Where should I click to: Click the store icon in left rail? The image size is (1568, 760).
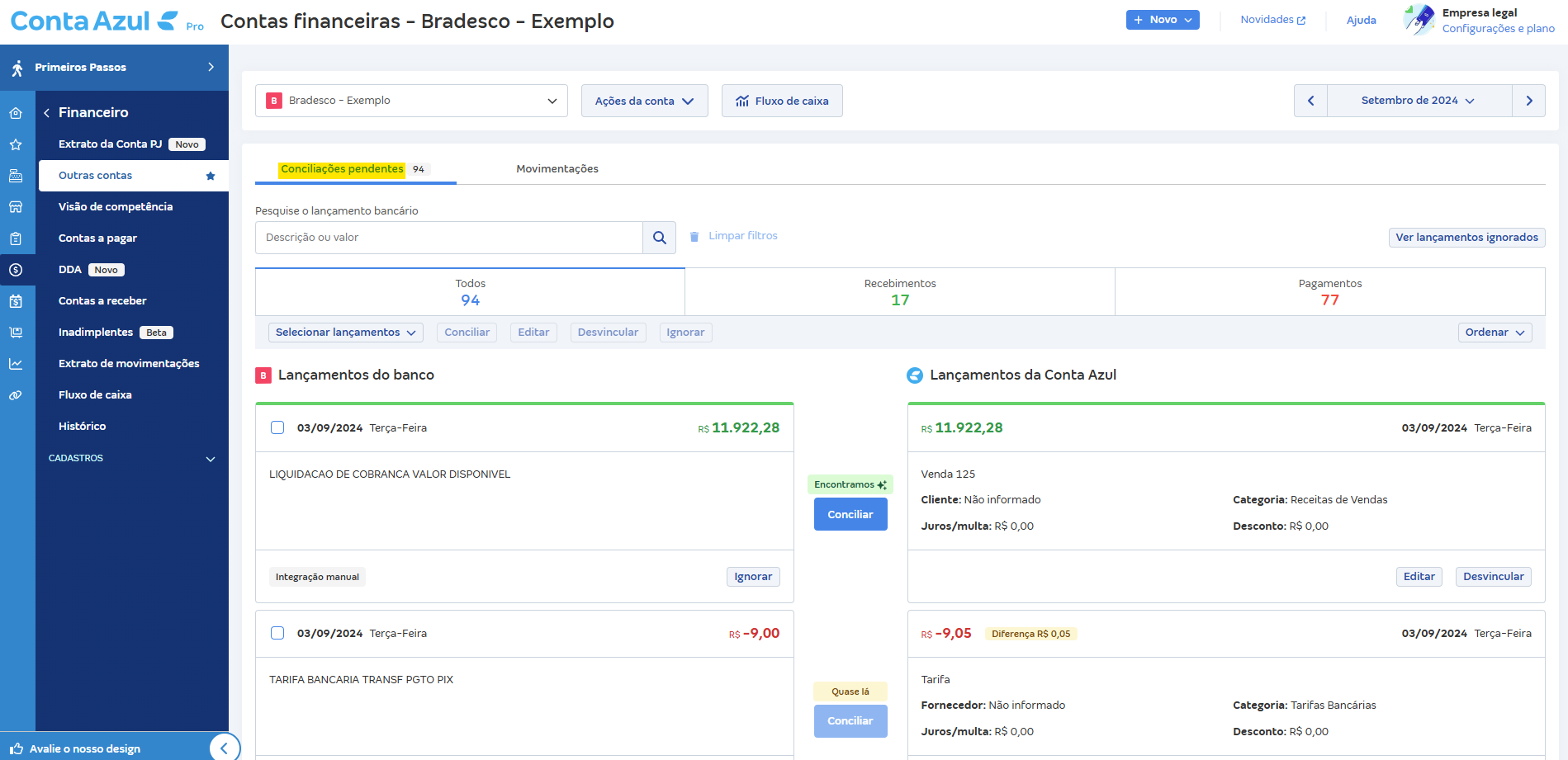click(x=16, y=207)
